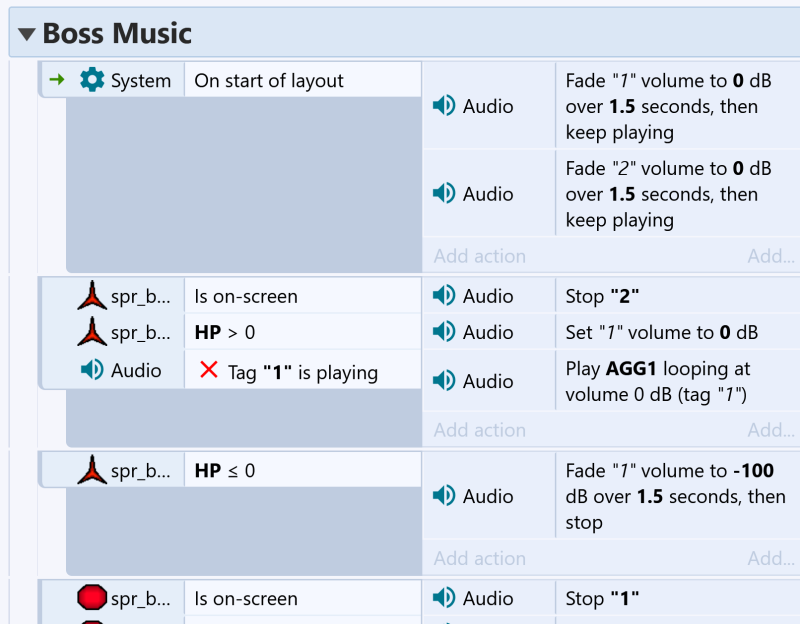Click the boss sprite icon beside HP > 0

pos(92,332)
